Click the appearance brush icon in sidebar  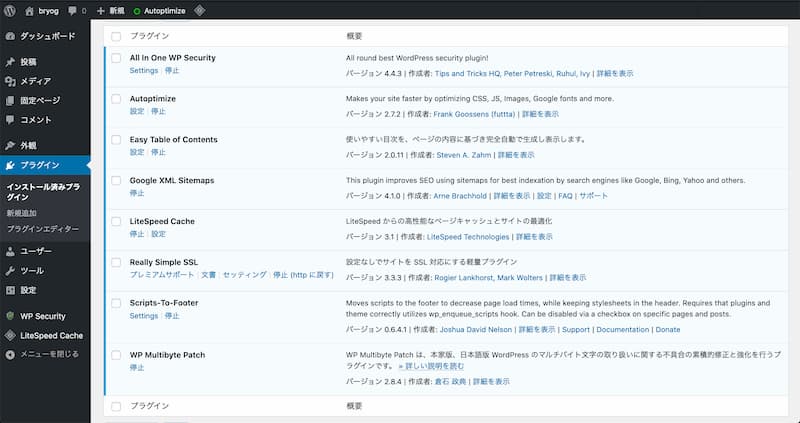pyautogui.click(x=10, y=145)
